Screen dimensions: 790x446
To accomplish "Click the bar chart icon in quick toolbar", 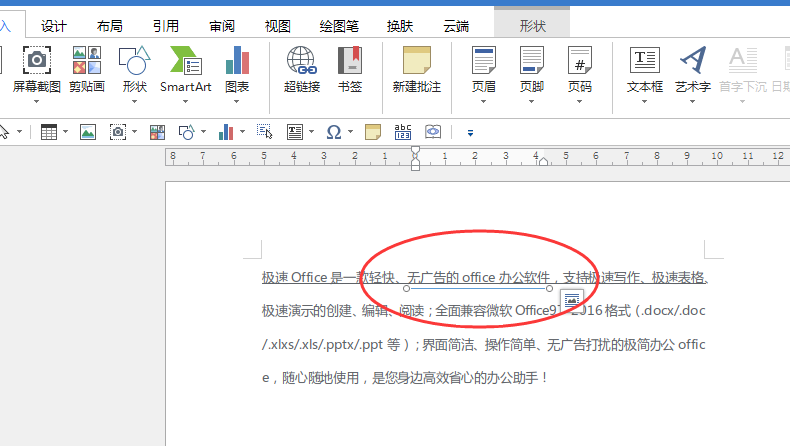I will coord(226,132).
